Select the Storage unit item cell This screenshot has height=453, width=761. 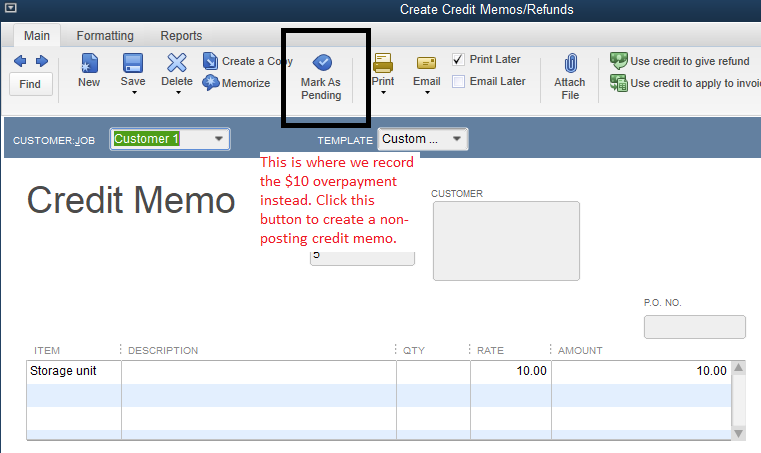[74, 371]
